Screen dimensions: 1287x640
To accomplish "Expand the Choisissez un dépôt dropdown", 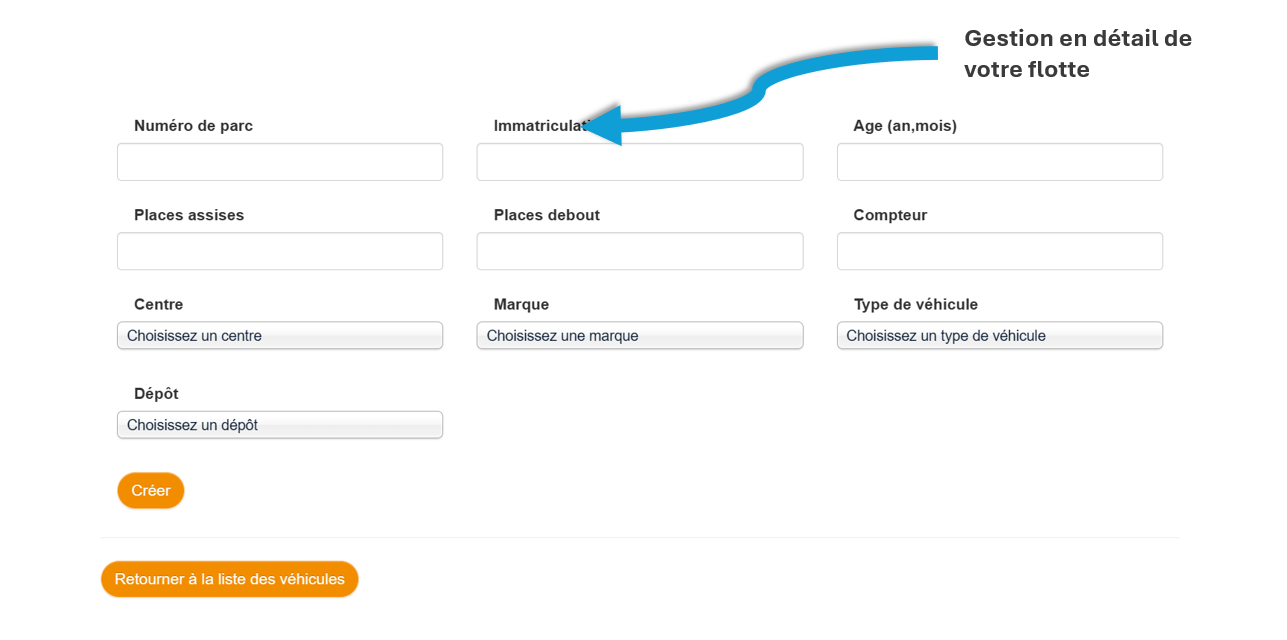I will pos(280,425).
